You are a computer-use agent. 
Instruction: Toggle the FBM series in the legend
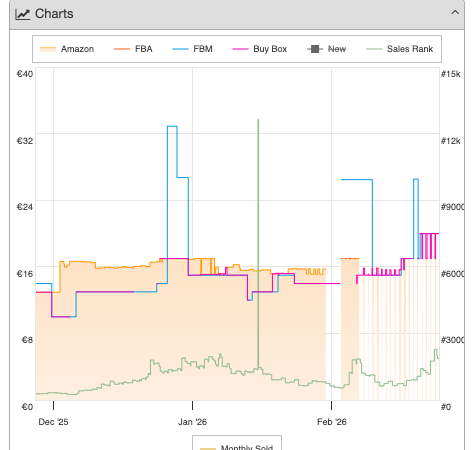[192, 49]
